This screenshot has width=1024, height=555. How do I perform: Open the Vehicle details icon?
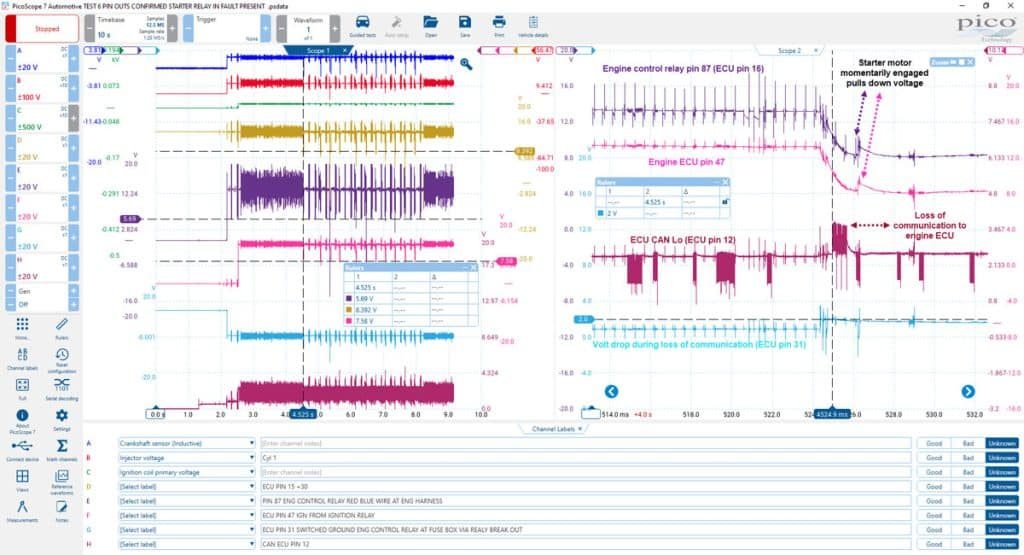tap(533, 27)
